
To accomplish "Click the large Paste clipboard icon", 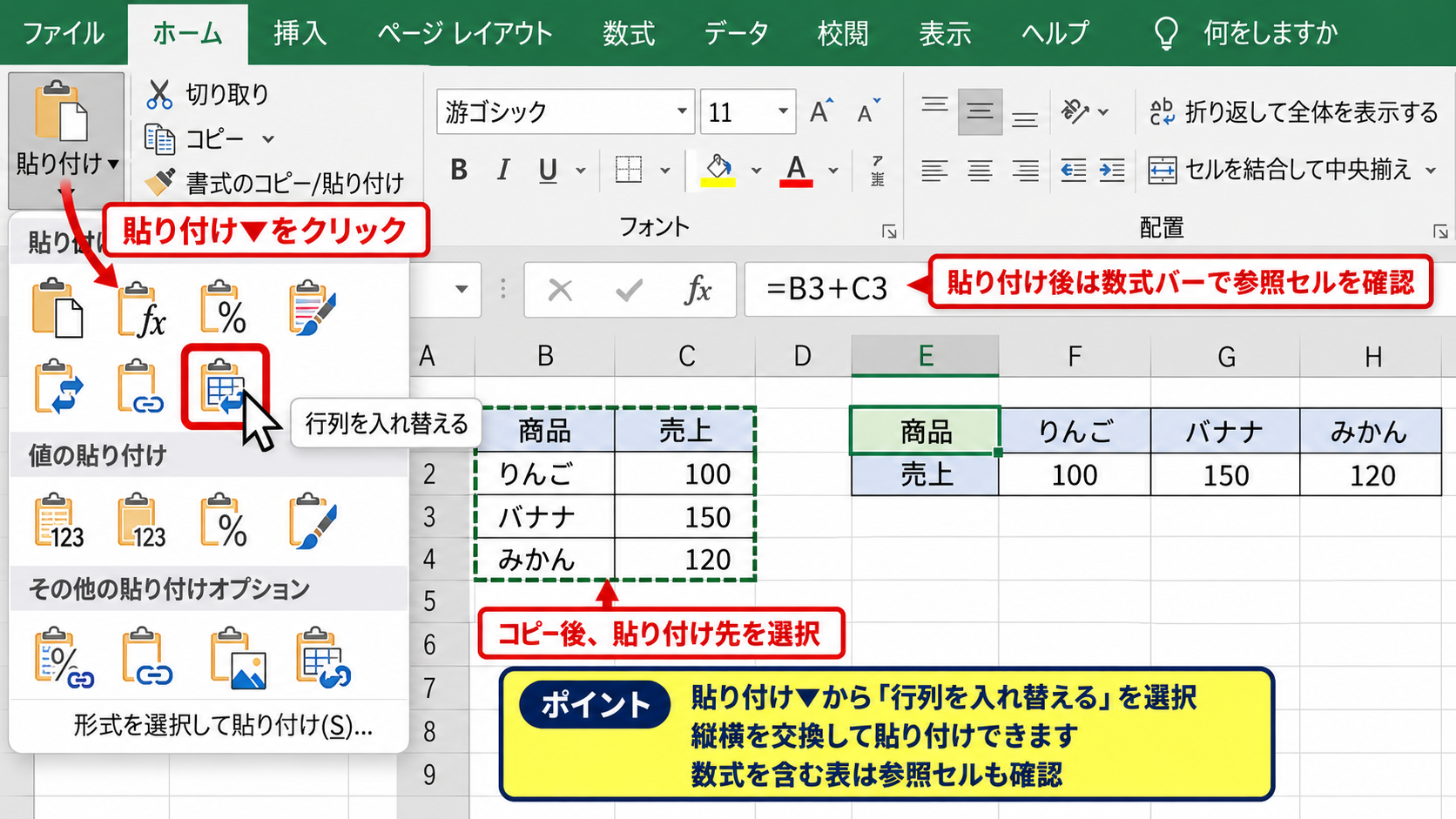I will (x=61, y=111).
